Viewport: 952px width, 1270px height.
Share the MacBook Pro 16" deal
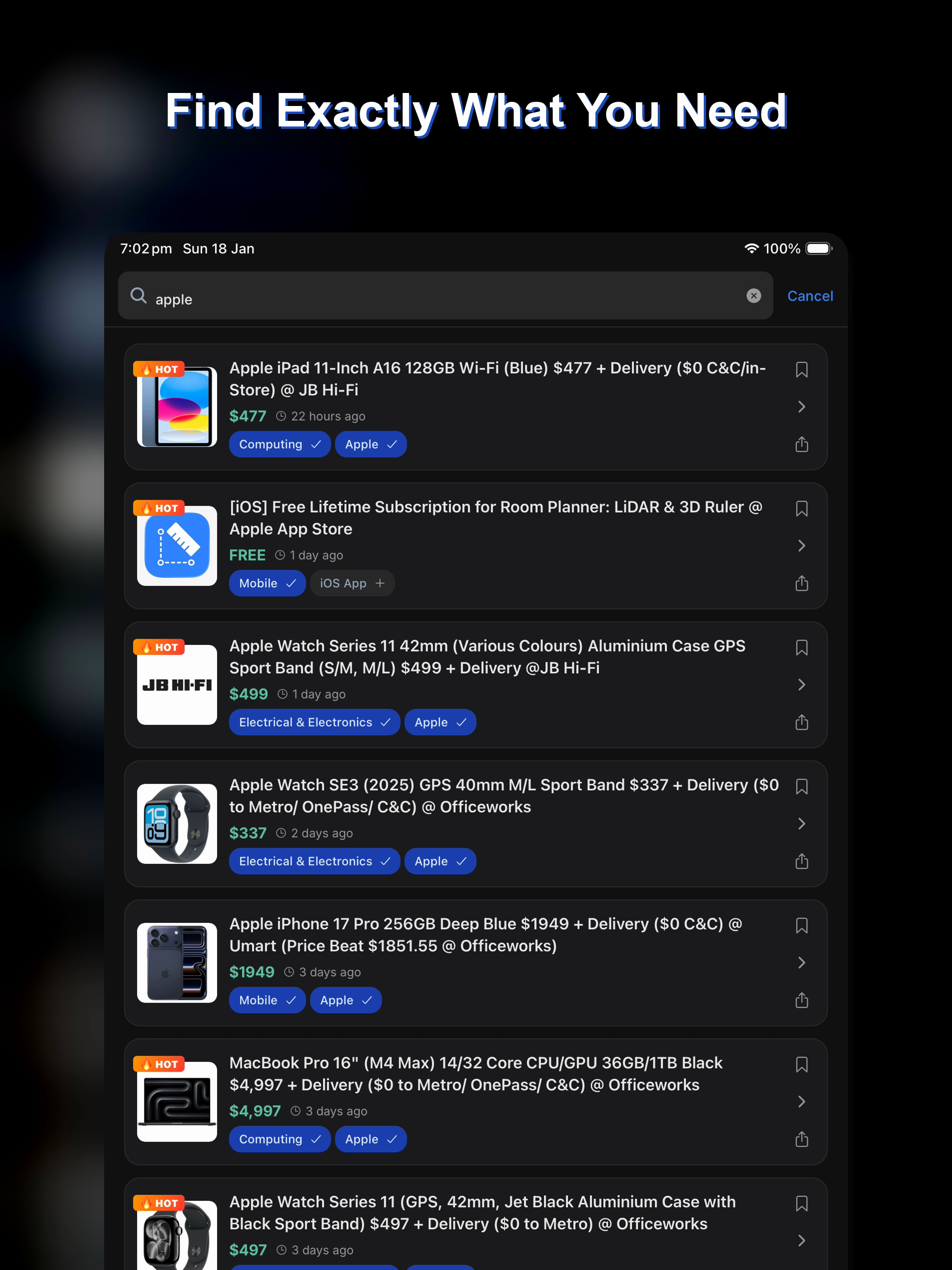(x=801, y=1138)
